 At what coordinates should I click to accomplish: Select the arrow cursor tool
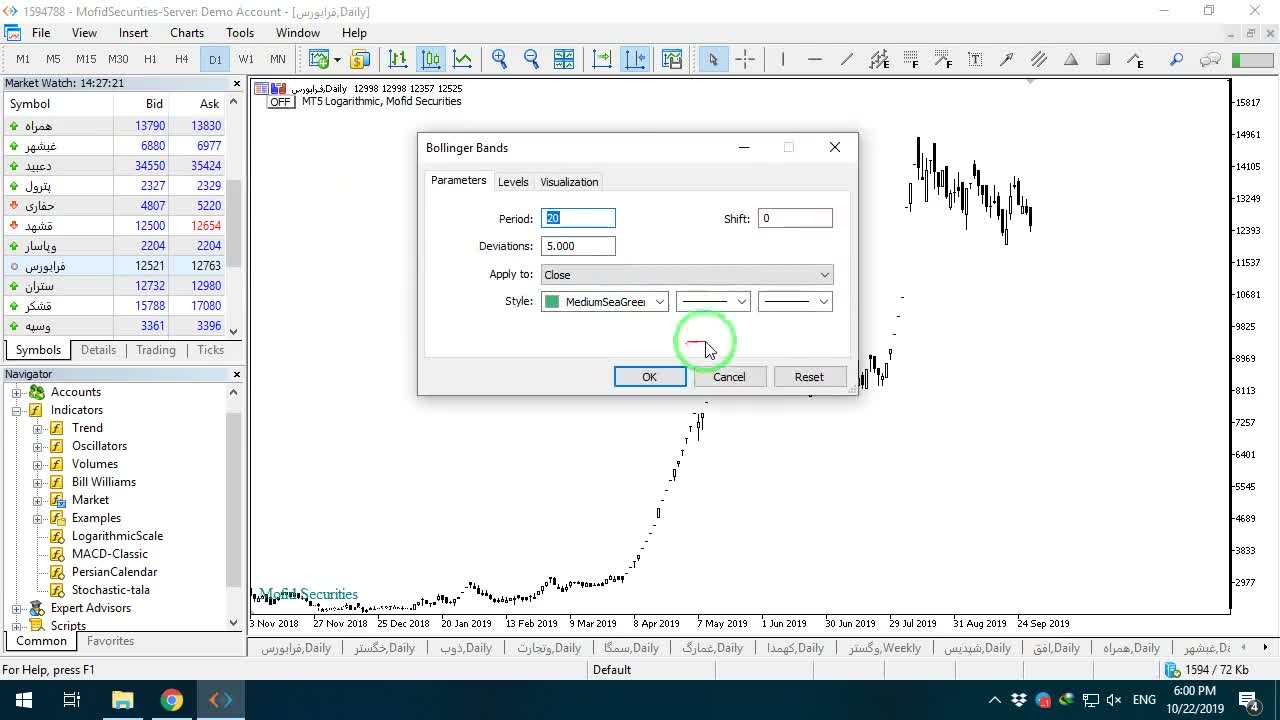tap(713, 59)
